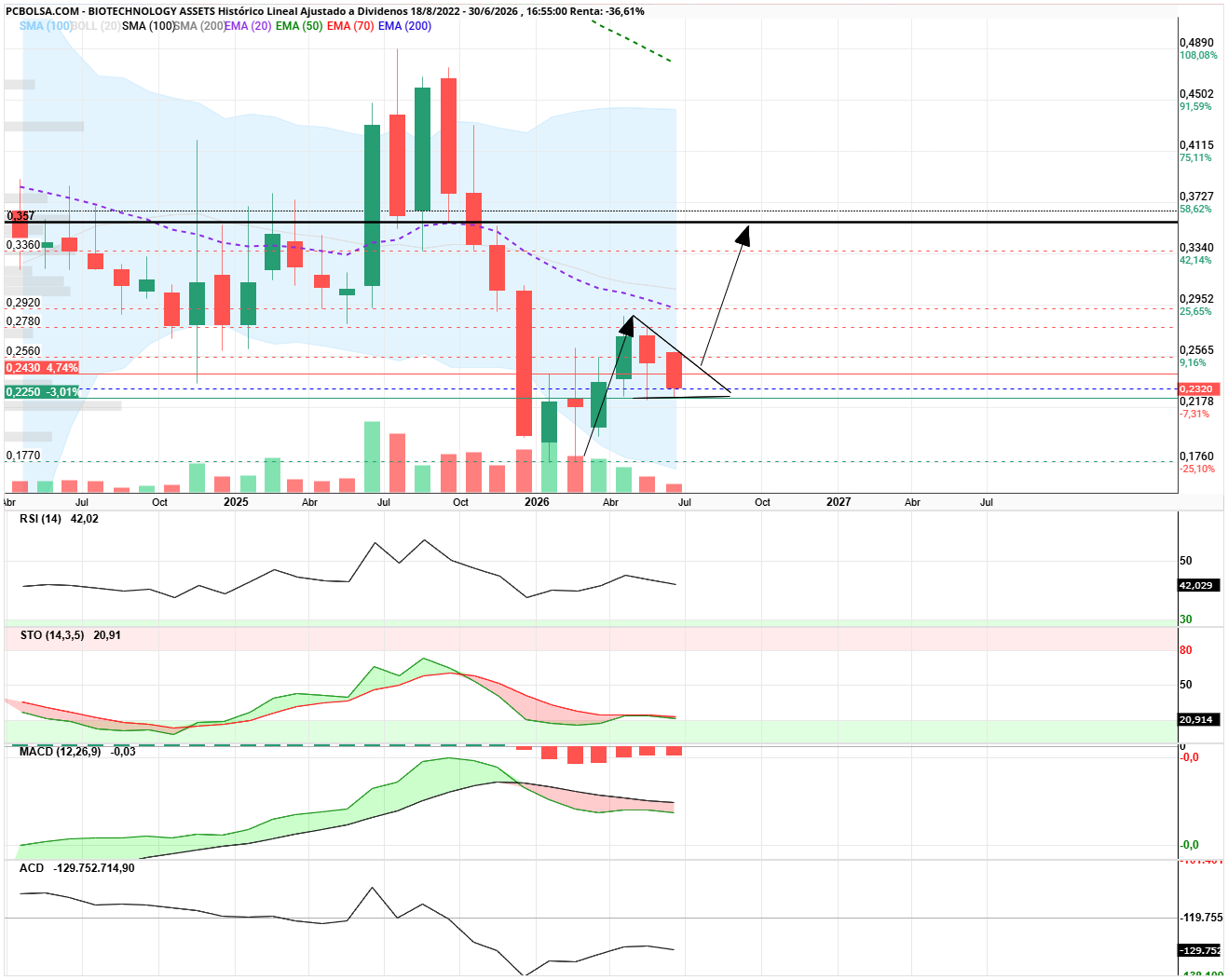
Task: Click the 0,2565 price axis value
Action: point(1196,350)
